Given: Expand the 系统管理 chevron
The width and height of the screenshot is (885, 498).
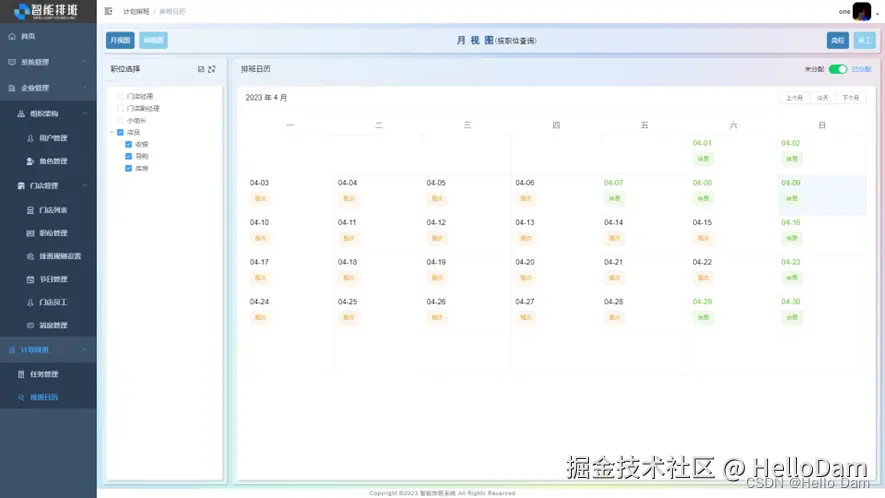Looking at the screenshot, I should pyautogui.click(x=85, y=62).
